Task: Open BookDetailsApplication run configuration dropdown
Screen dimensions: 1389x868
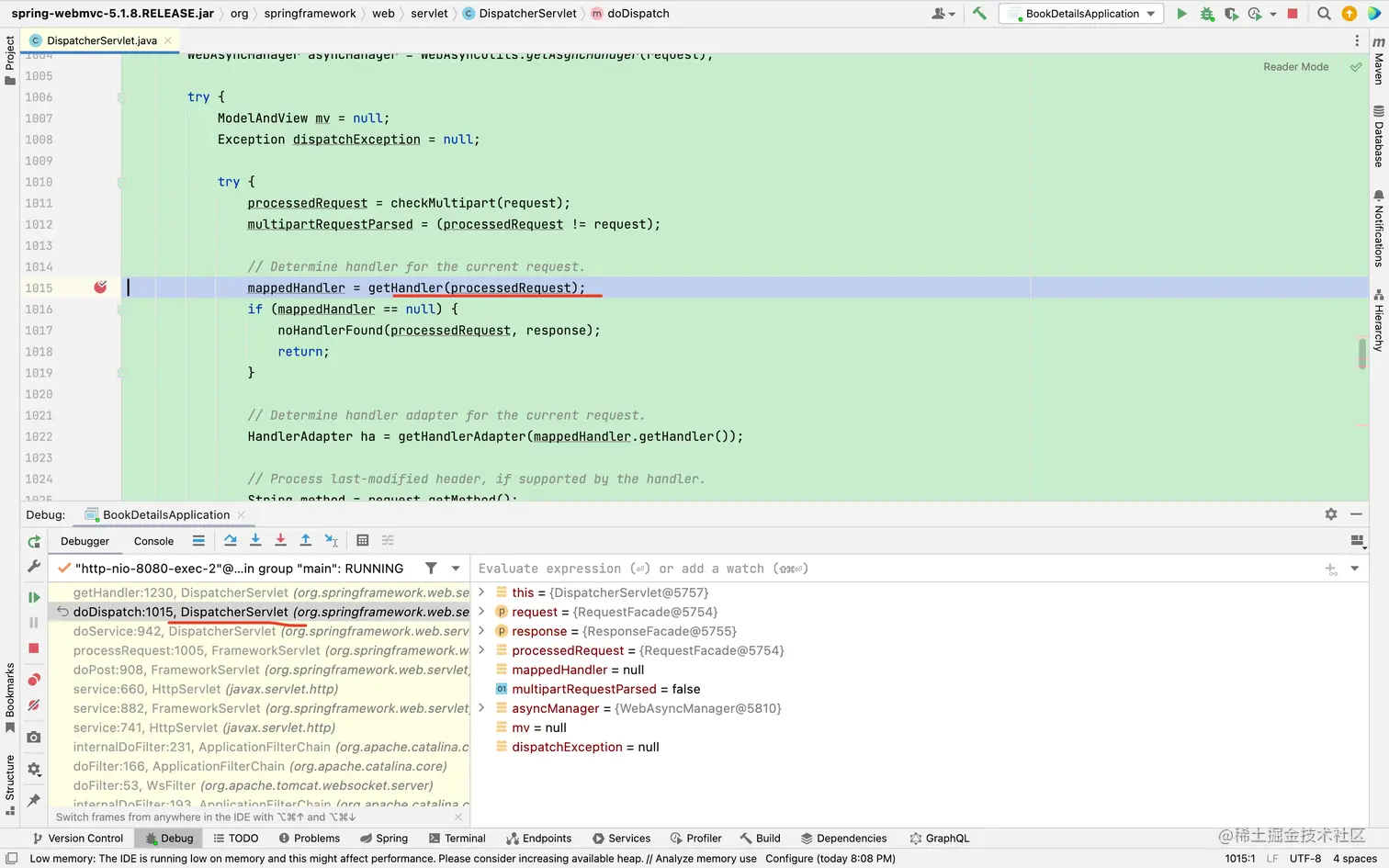Action: [1081, 14]
